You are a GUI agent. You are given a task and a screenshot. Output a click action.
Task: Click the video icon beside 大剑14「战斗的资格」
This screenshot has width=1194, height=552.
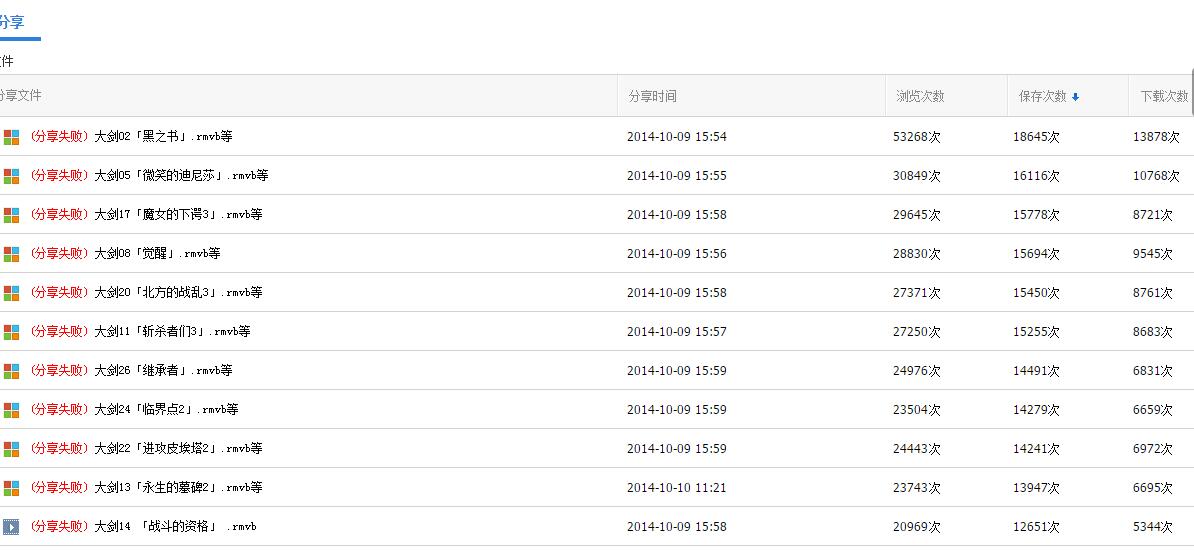tap(11, 527)
